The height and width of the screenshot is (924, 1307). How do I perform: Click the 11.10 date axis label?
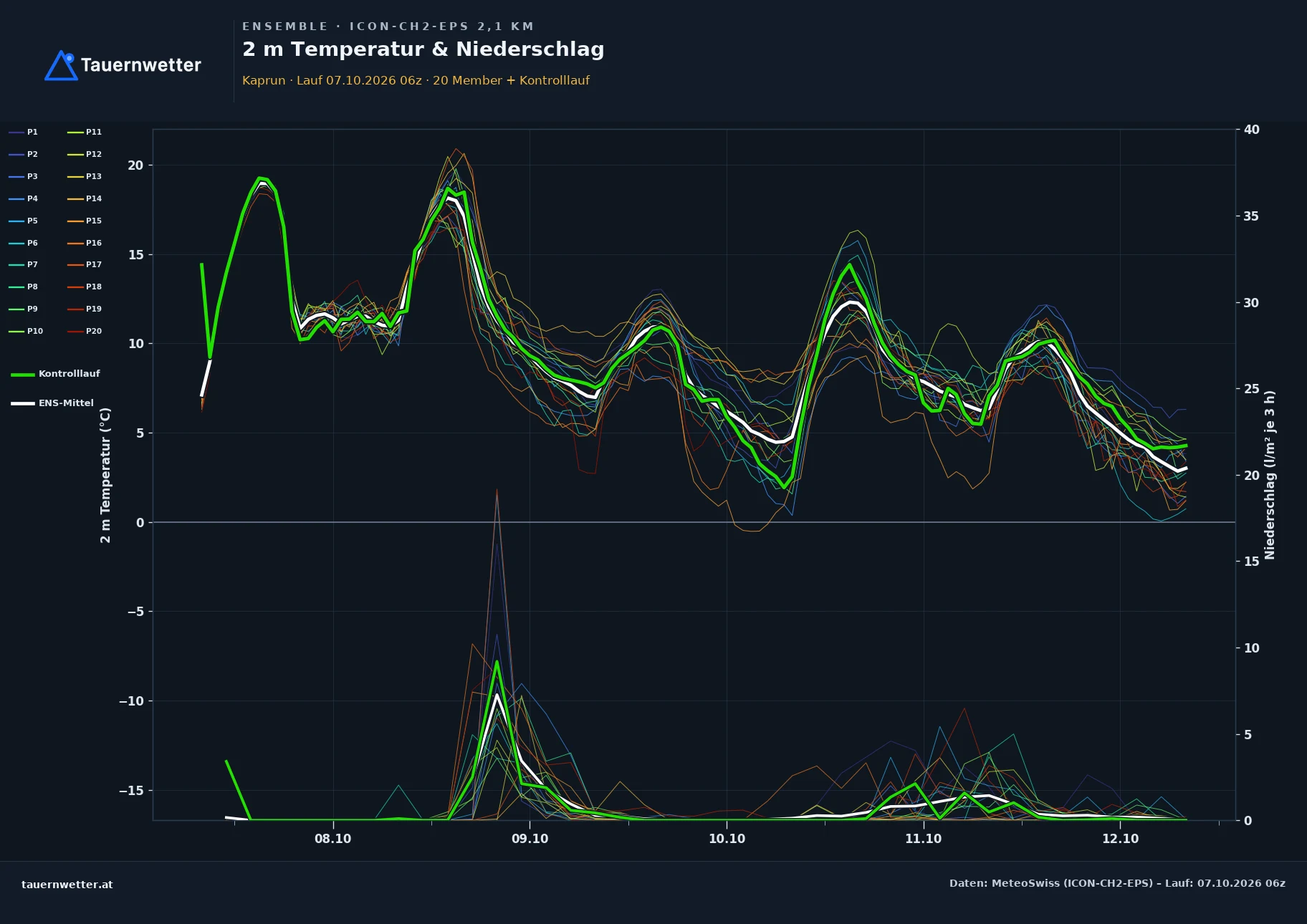pos(924,839)
